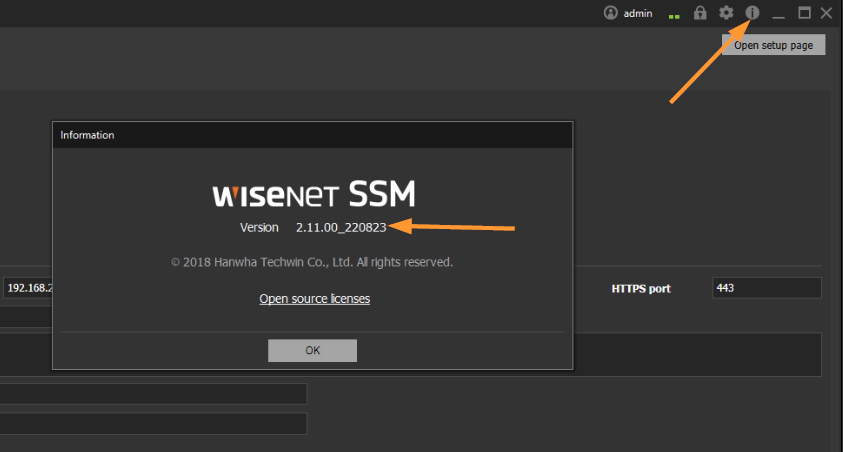Click the Hanwha Techwin copyright text
The image size is (843, 452).
312,262
